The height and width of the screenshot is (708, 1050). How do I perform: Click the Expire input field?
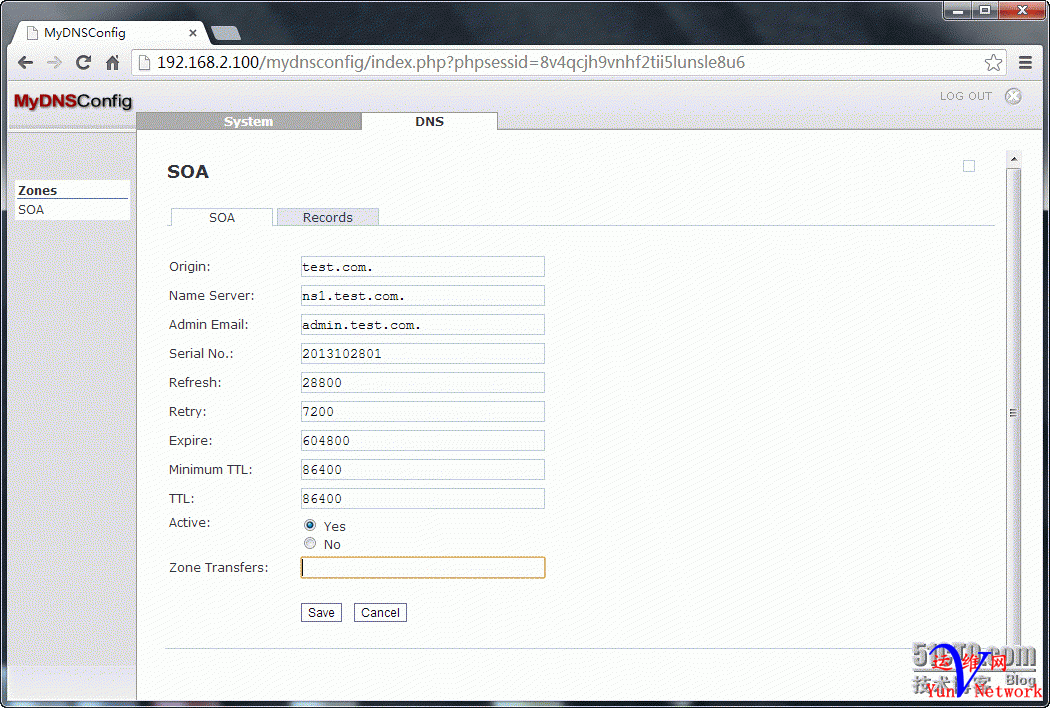click(x=423, y=441)
